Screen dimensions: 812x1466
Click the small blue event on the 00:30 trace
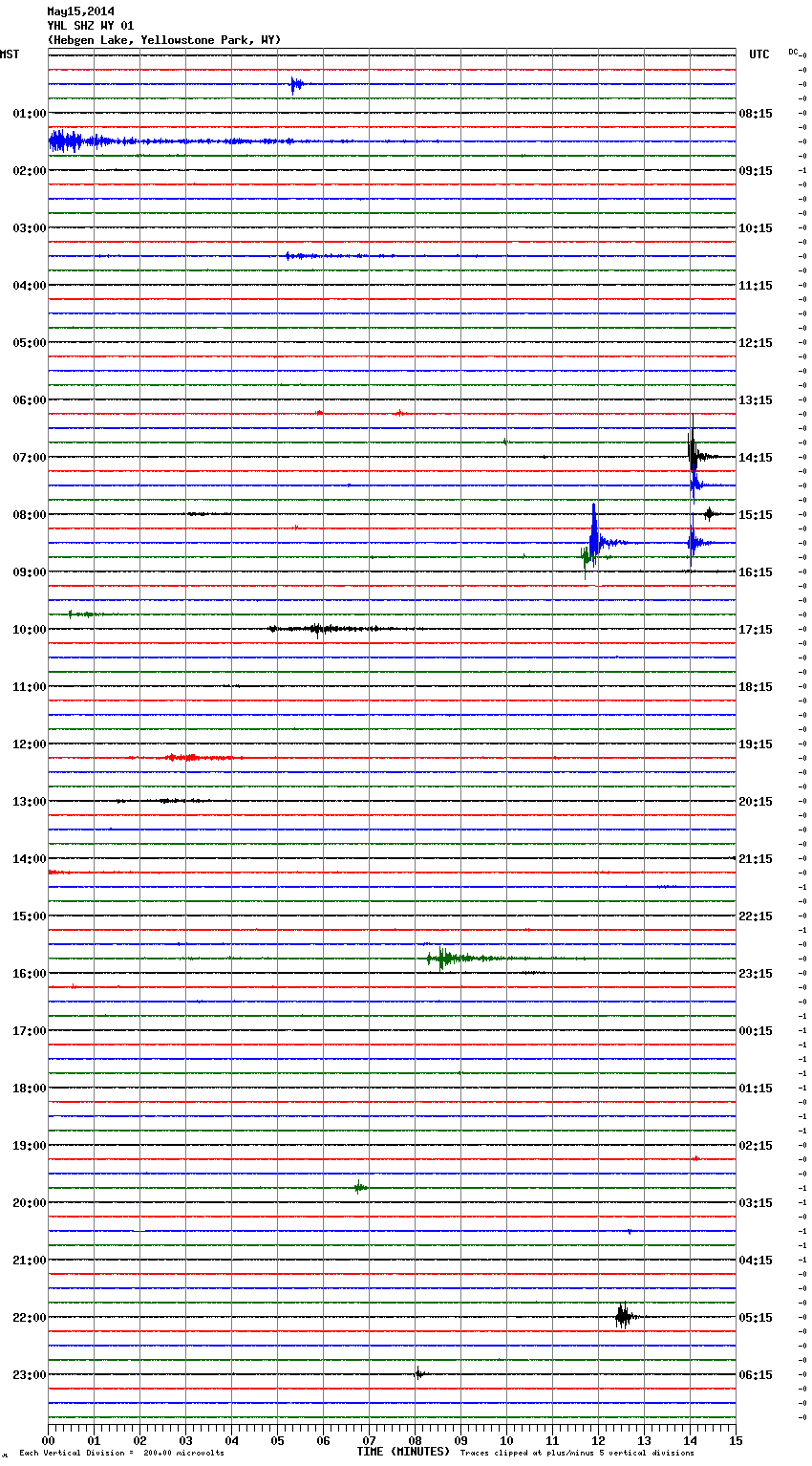(x=296, y=84)
